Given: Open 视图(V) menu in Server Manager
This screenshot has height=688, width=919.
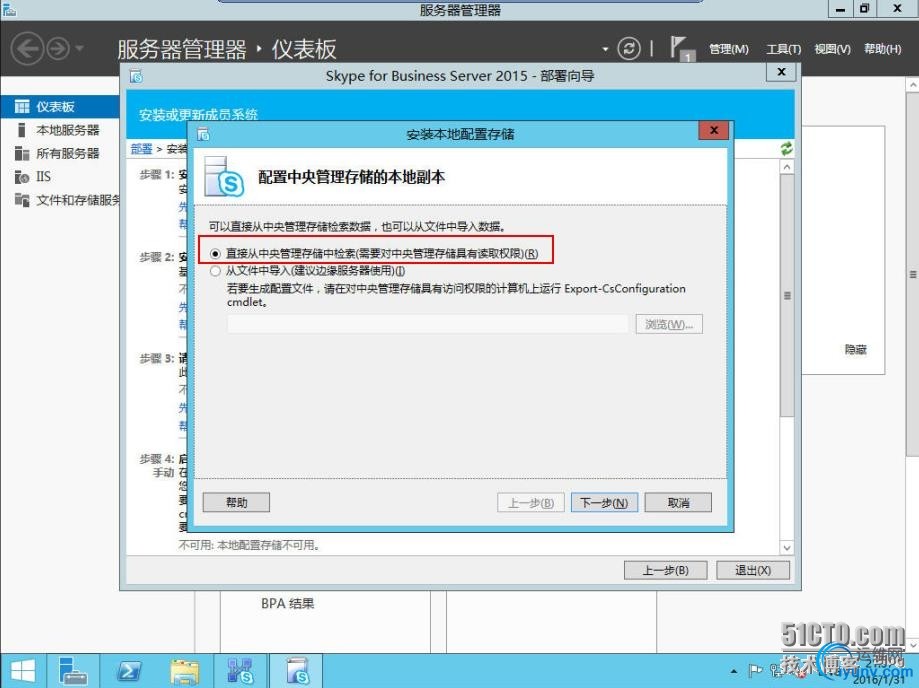Looking at the screenshot, I should click(x=832, y=49).
